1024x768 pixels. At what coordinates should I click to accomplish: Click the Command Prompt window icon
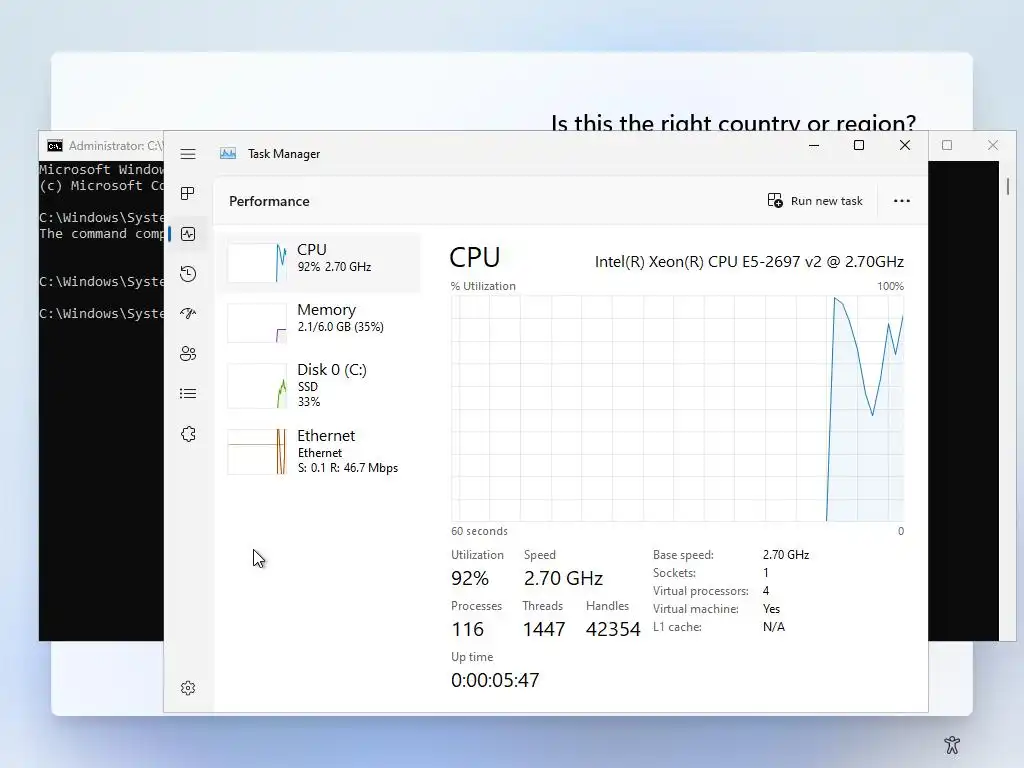click(55, 146)
